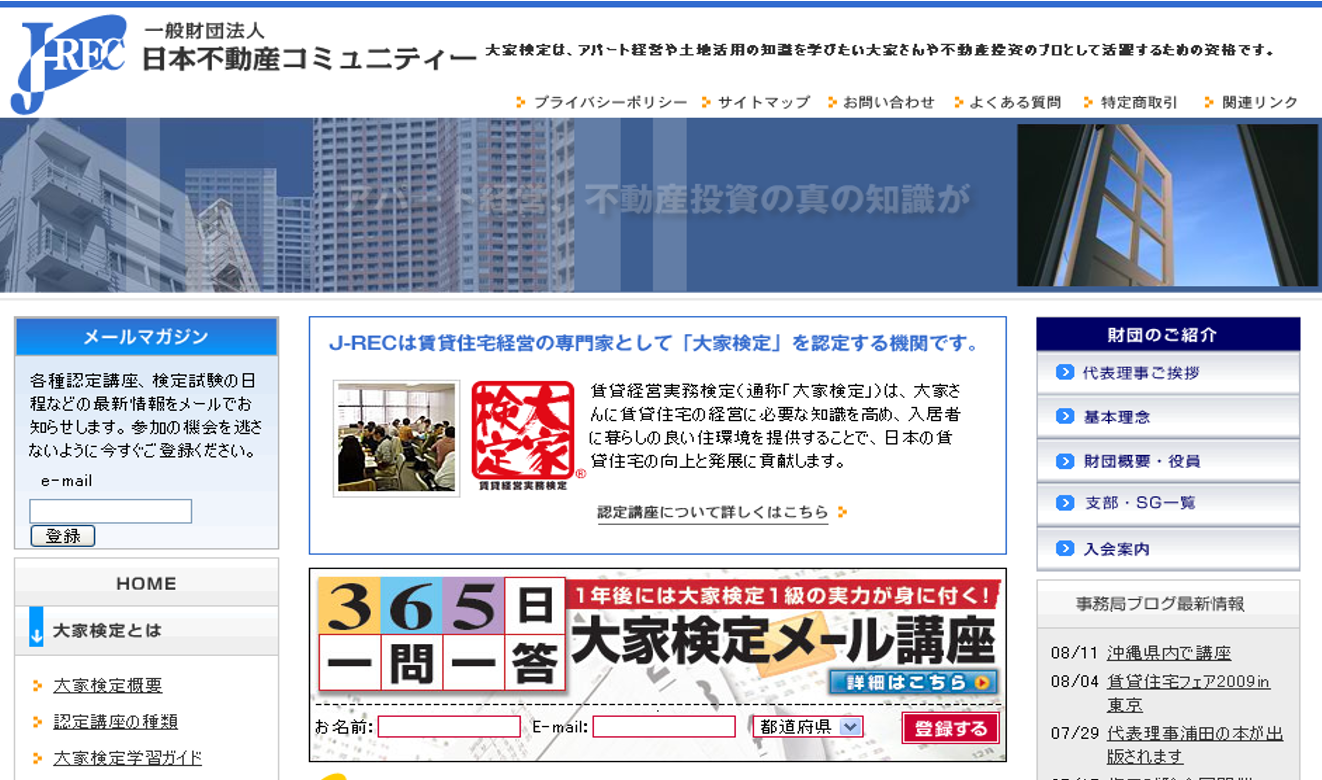Open the 都道府県 prefecture dropdown
Image resolution: width=1322 pixels, height=780 pixels.
[808, 727]
